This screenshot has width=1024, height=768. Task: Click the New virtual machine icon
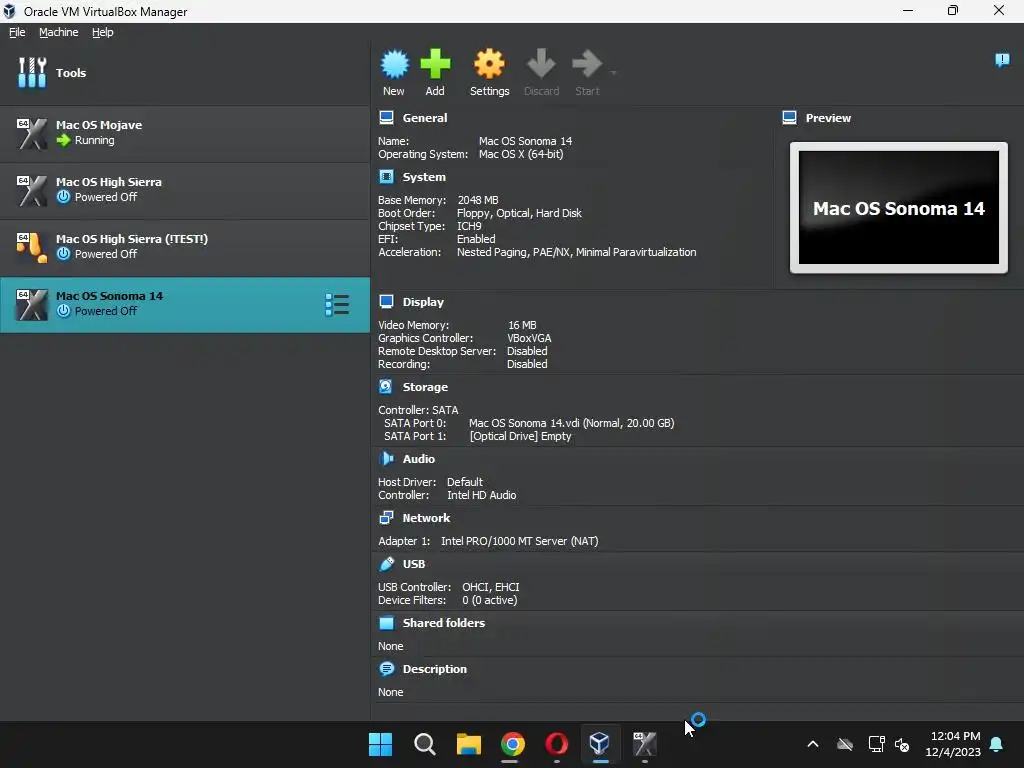tap(394, 64)
